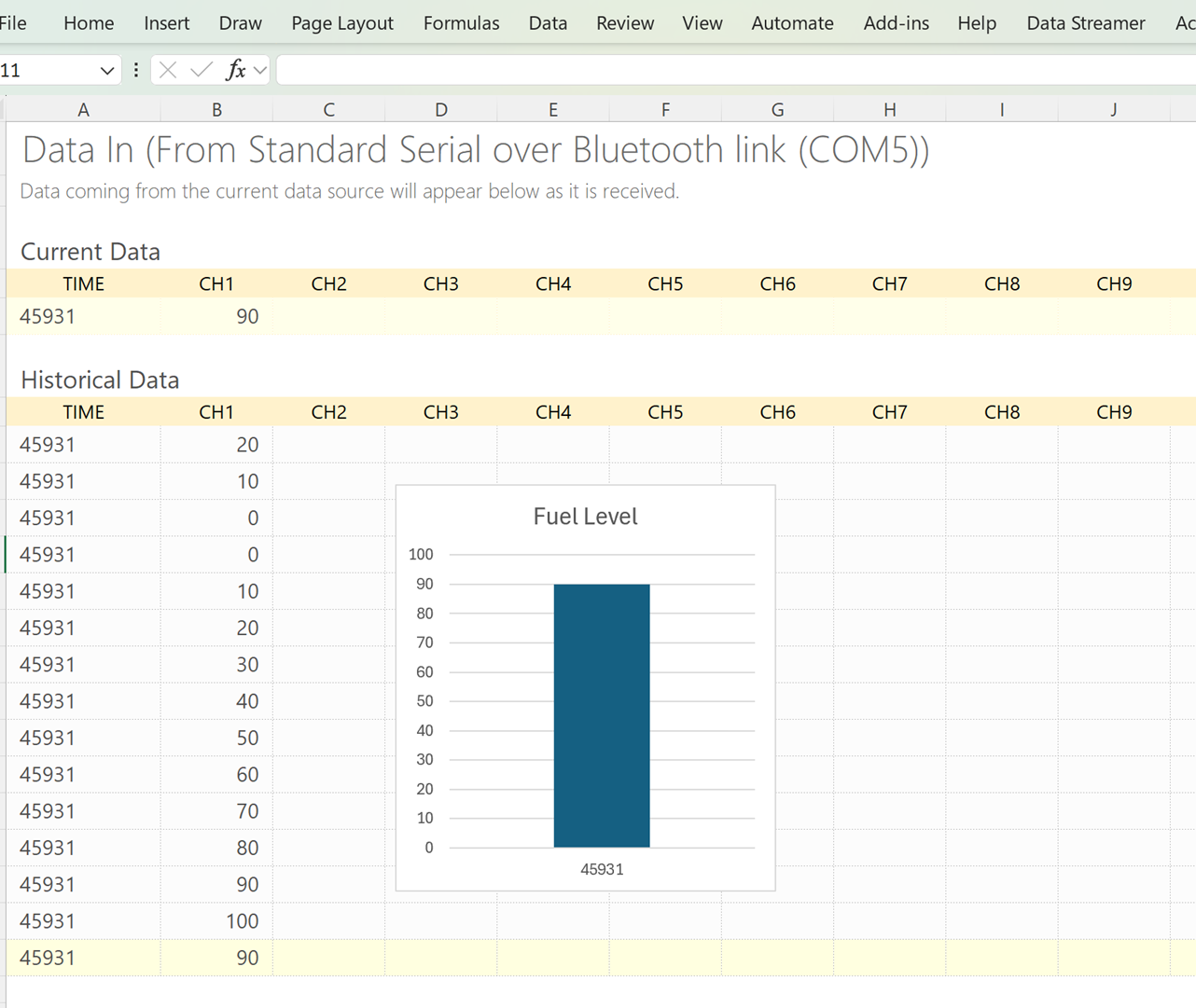The width and height of the screenshot is (1196, 1008).
Task: Open the Data Streamer tab
Action: click(x=1085, y=23)
